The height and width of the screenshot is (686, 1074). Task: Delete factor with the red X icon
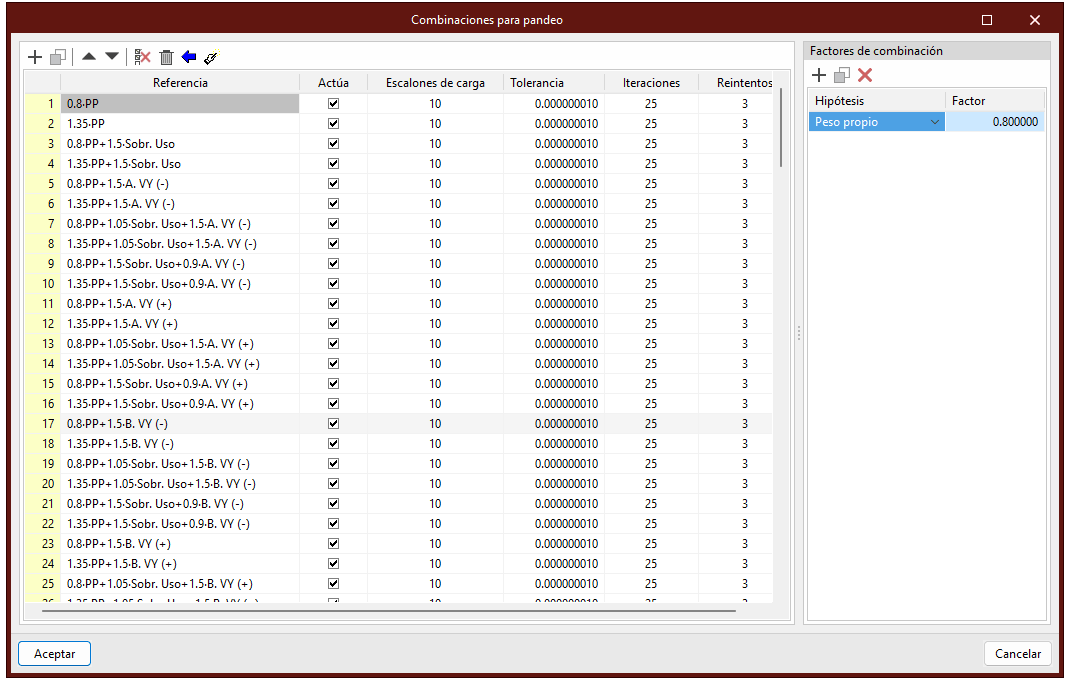[865, 75]
